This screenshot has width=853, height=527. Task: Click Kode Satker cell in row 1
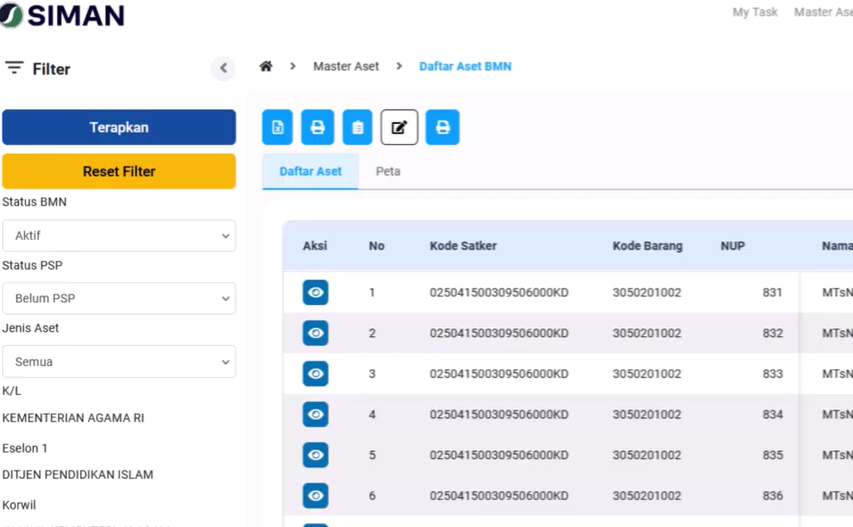coord(499,293)
